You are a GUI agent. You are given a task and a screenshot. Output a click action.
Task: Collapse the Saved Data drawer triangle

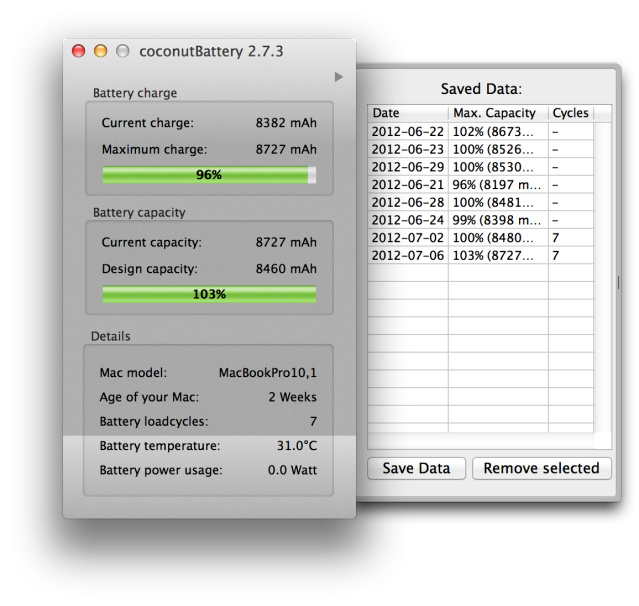(x=339, y=77)
